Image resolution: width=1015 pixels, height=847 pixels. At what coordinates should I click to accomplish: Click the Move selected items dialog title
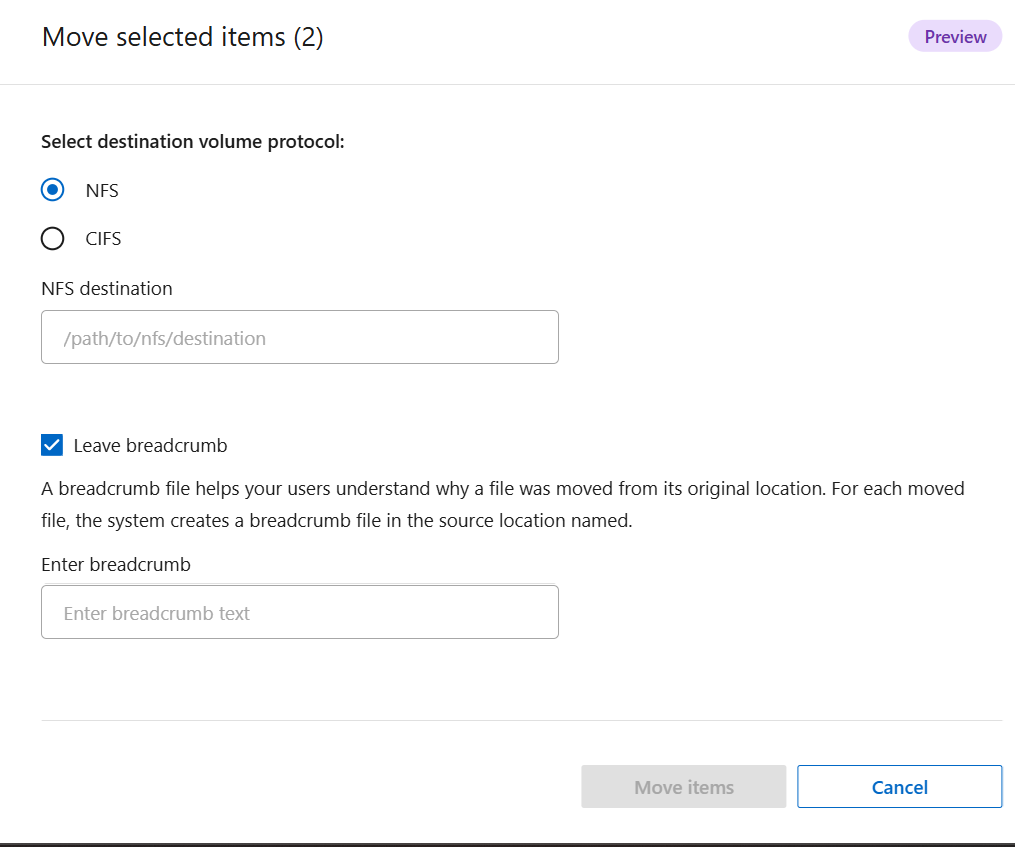click(182, 37)
